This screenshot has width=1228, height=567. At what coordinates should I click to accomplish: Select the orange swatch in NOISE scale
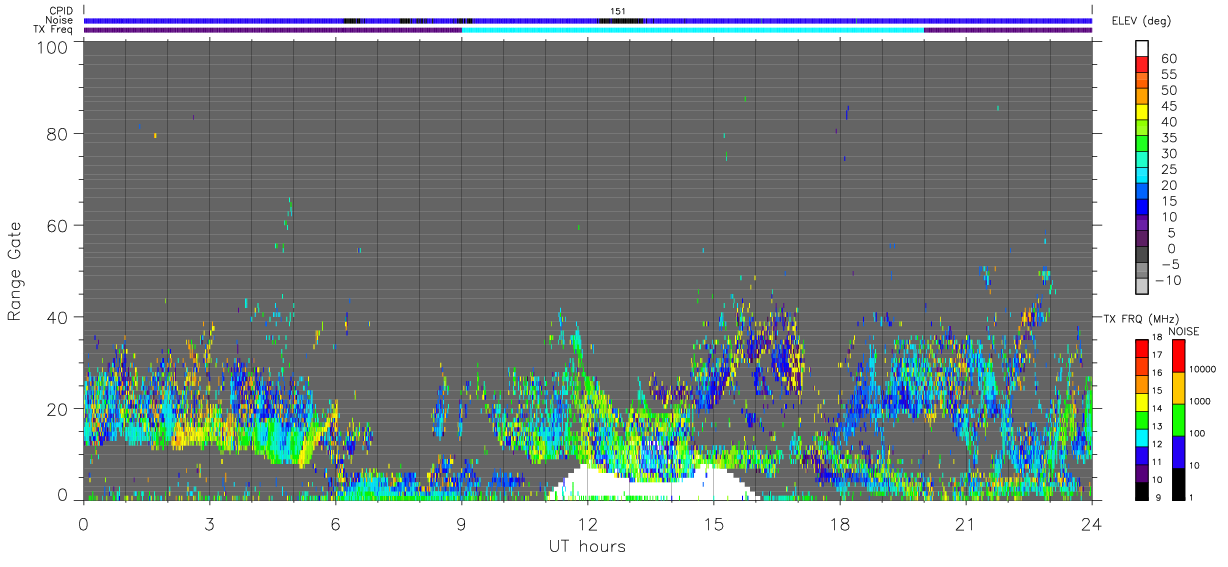point(1179,388)
